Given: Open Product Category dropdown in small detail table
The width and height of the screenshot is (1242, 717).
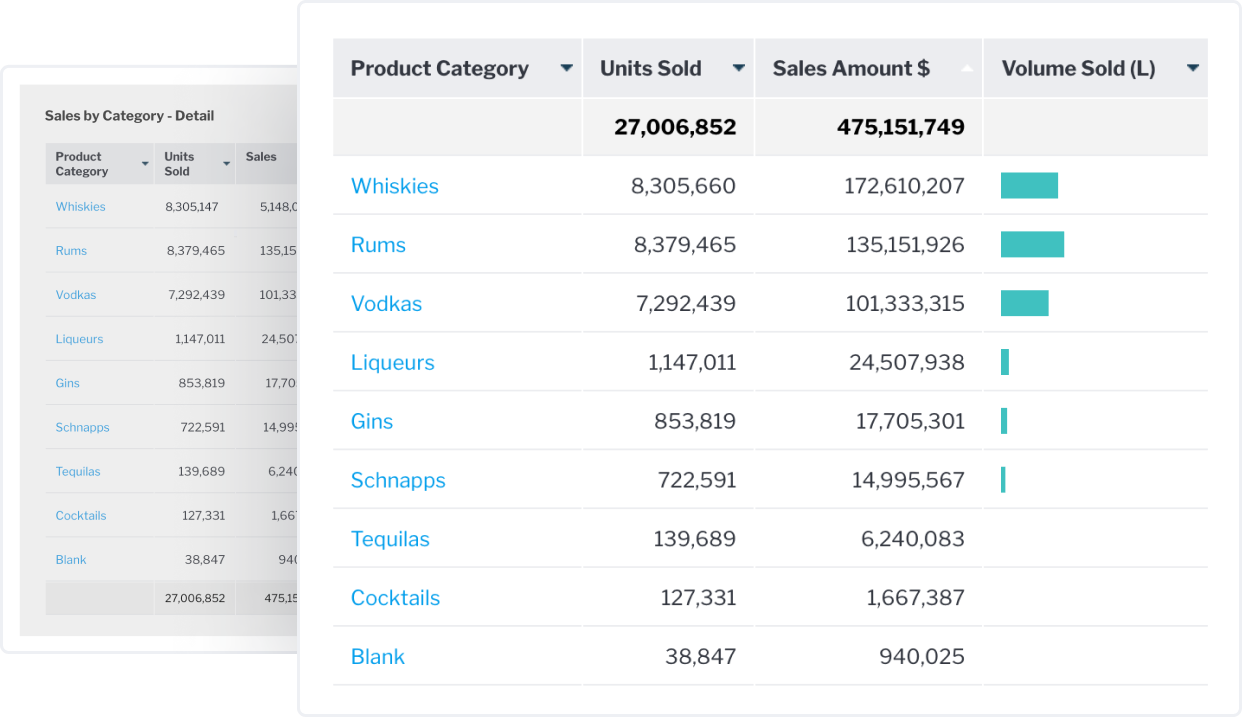Looking at the screenshot, I should tap(146, 164).
